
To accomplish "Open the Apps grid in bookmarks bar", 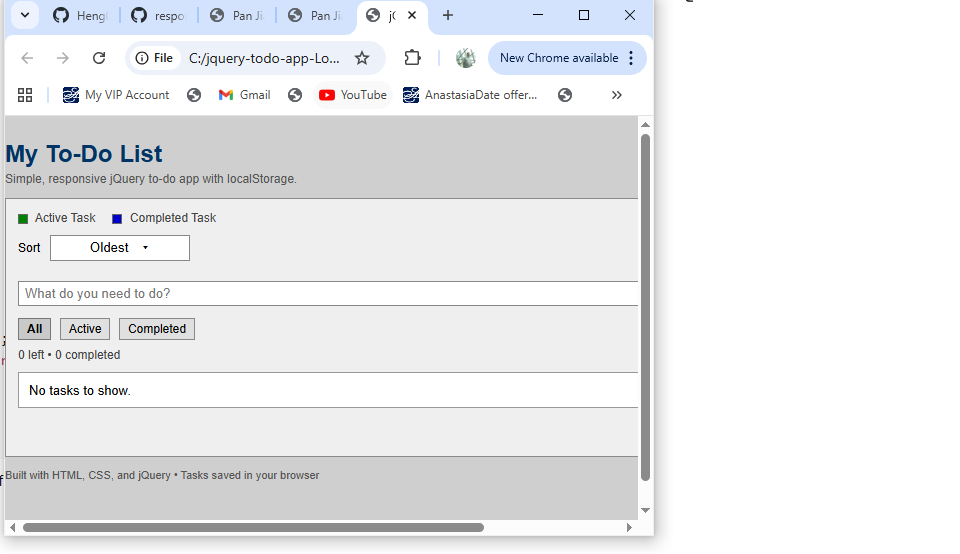I will click(x=24, y=95).
